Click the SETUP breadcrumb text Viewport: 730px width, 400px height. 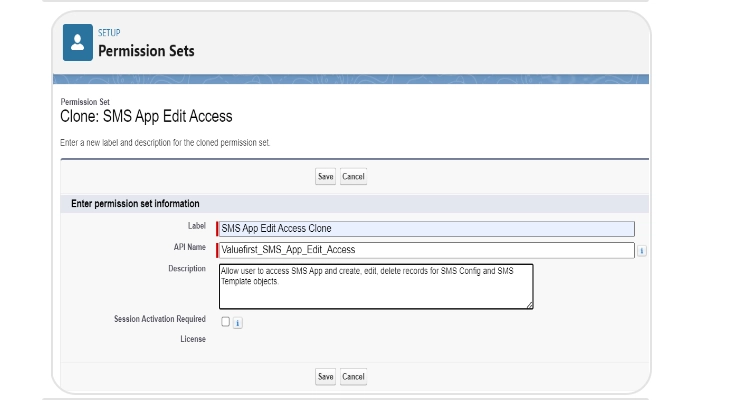(108, 33)
